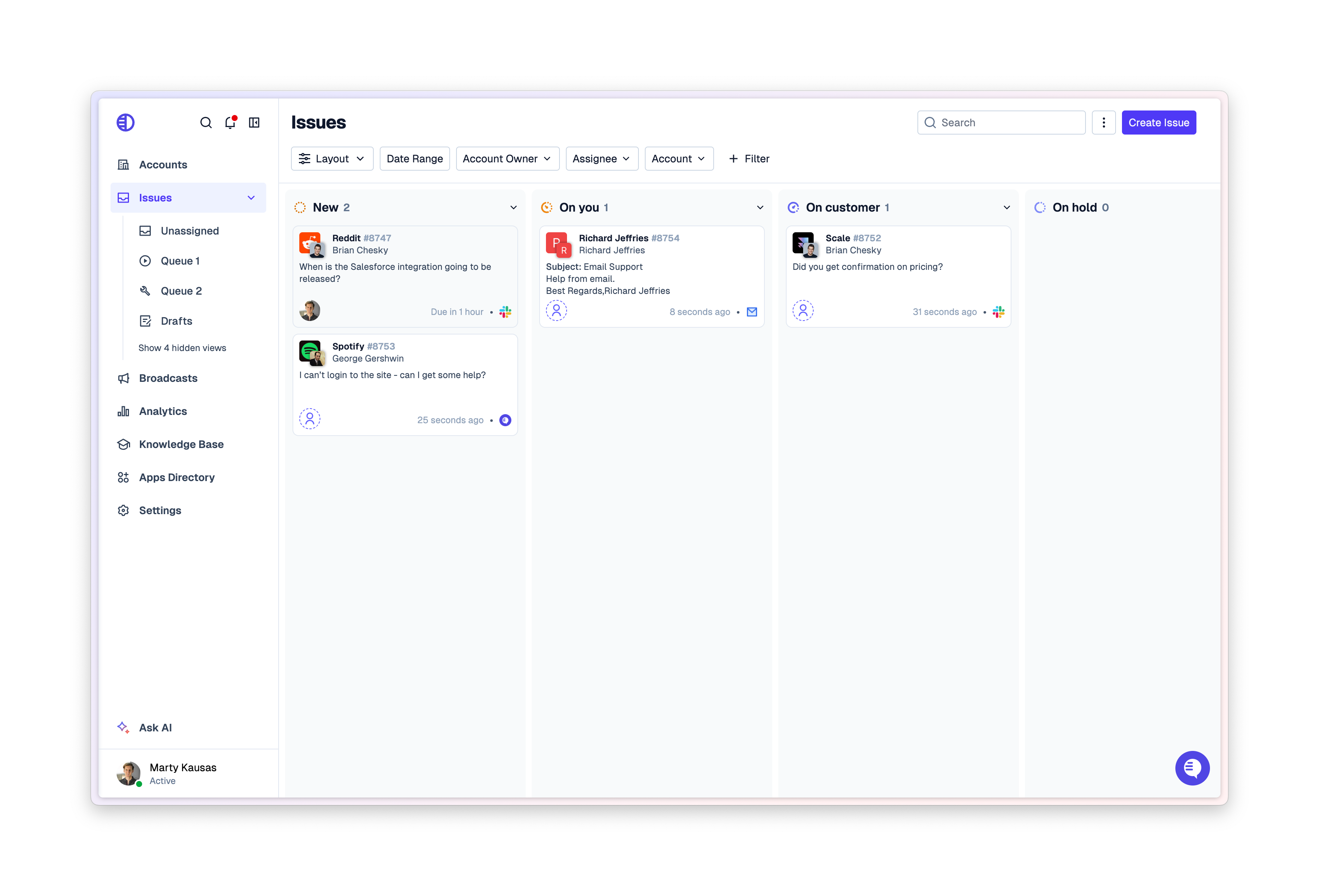Image resolution: width=1319 pixels, height=896 pixels.
Task: Click the search magnifier icon in sidebar
Action: pos(205,123)
